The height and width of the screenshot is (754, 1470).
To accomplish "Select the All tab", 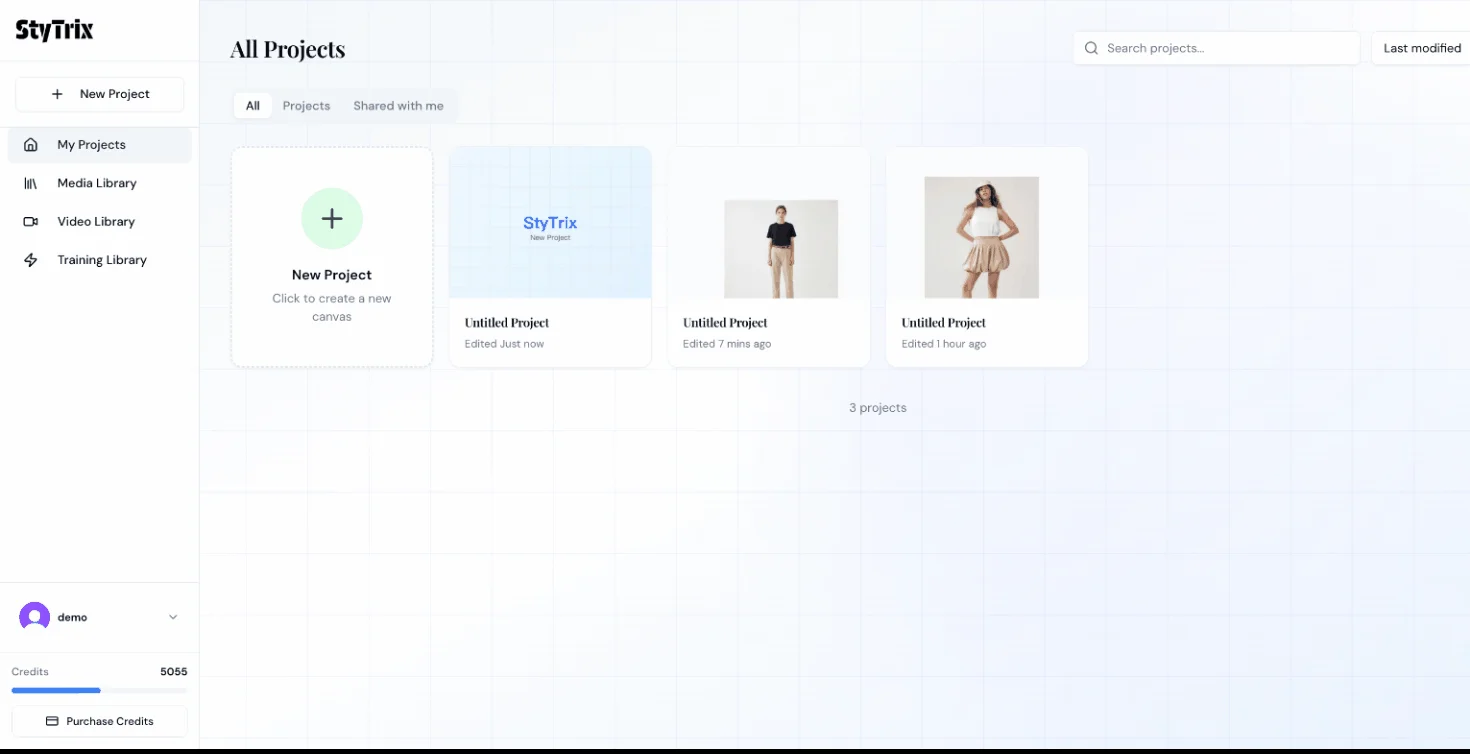I will [x=253, y=106].
